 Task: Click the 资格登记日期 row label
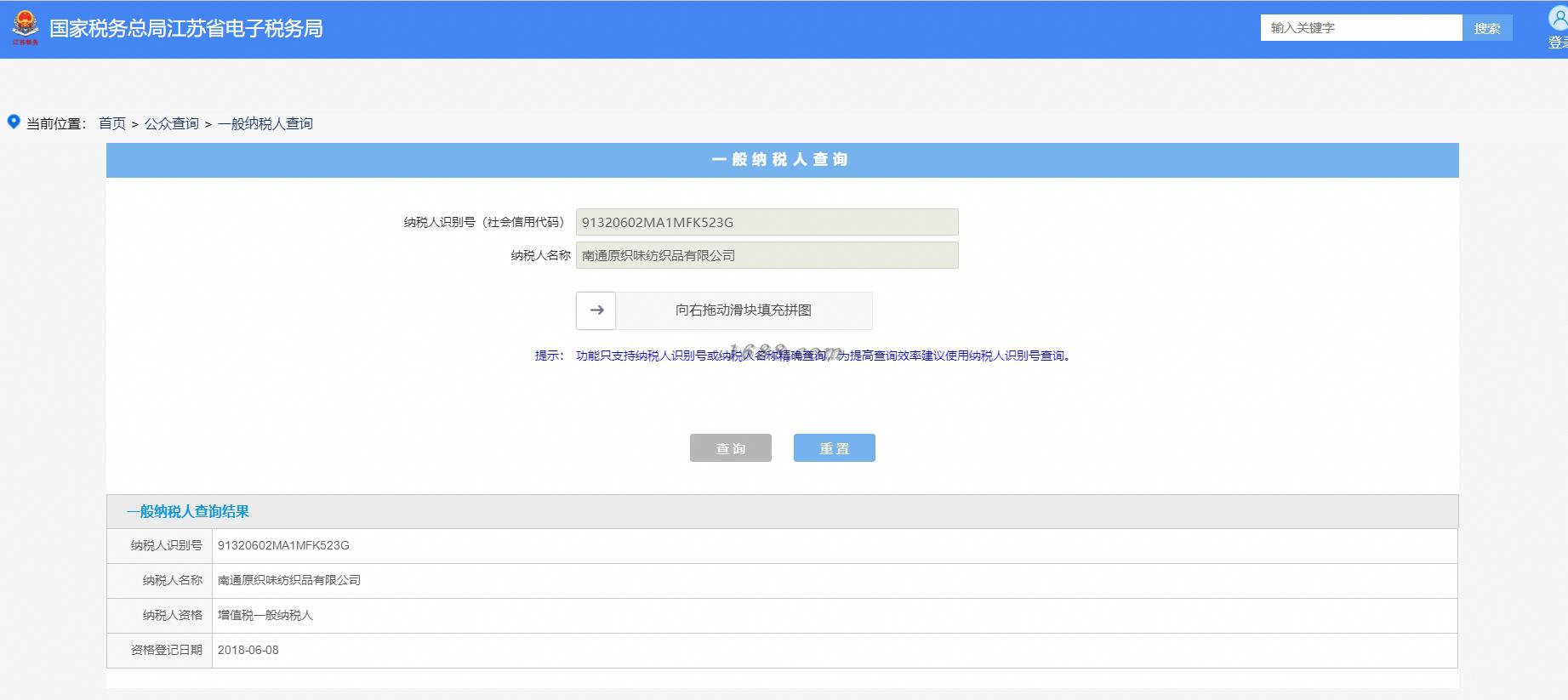[x=167, y=650]
